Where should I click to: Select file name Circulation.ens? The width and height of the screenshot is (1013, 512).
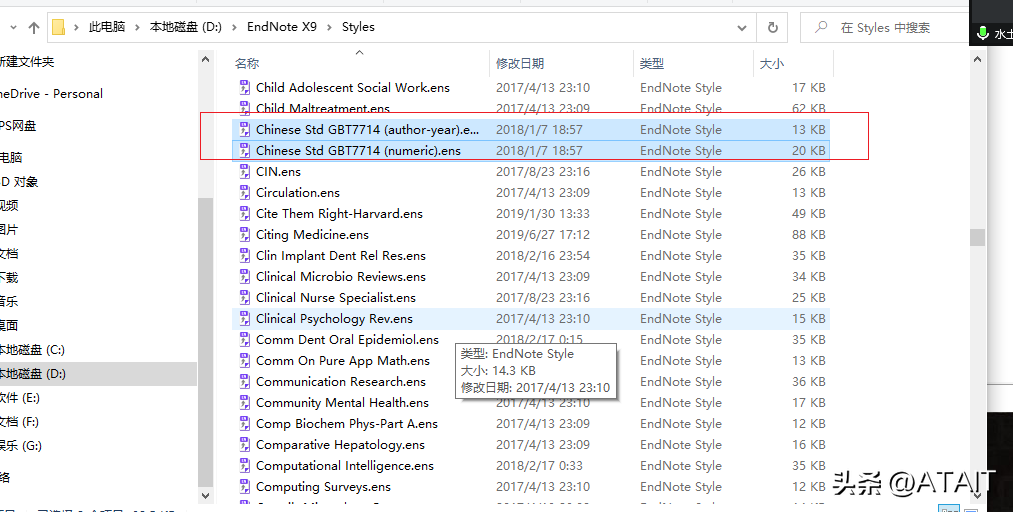[297, 192]
